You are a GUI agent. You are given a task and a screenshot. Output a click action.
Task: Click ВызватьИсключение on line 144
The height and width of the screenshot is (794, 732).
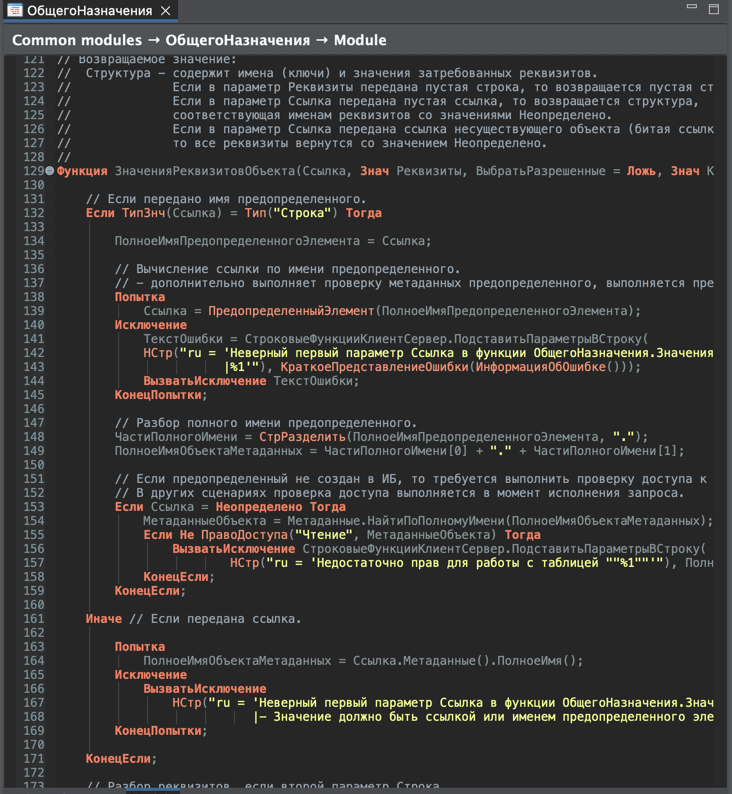[205, 381]
